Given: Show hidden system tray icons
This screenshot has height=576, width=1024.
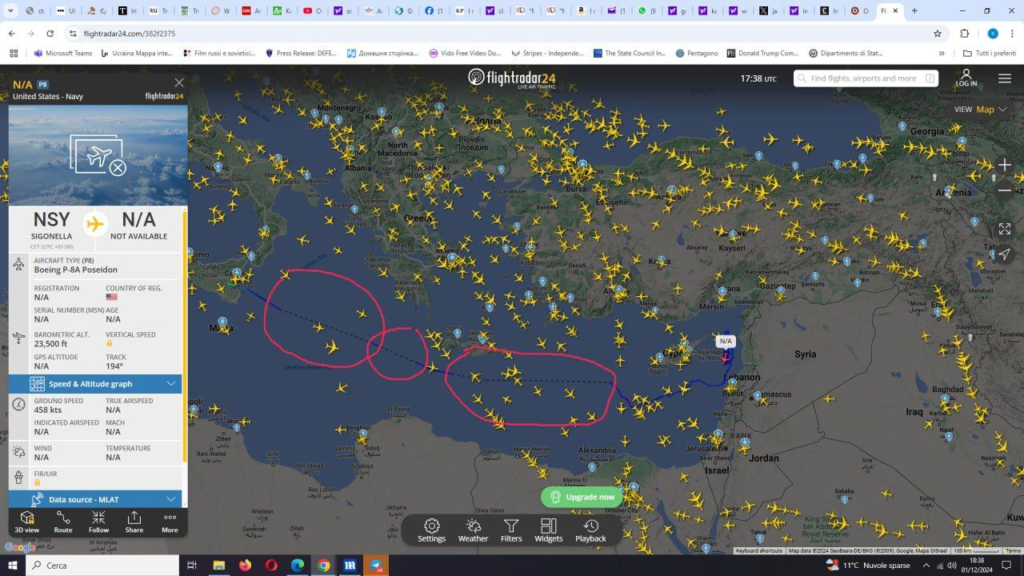Looking at the screenshot, I should 925,566.
